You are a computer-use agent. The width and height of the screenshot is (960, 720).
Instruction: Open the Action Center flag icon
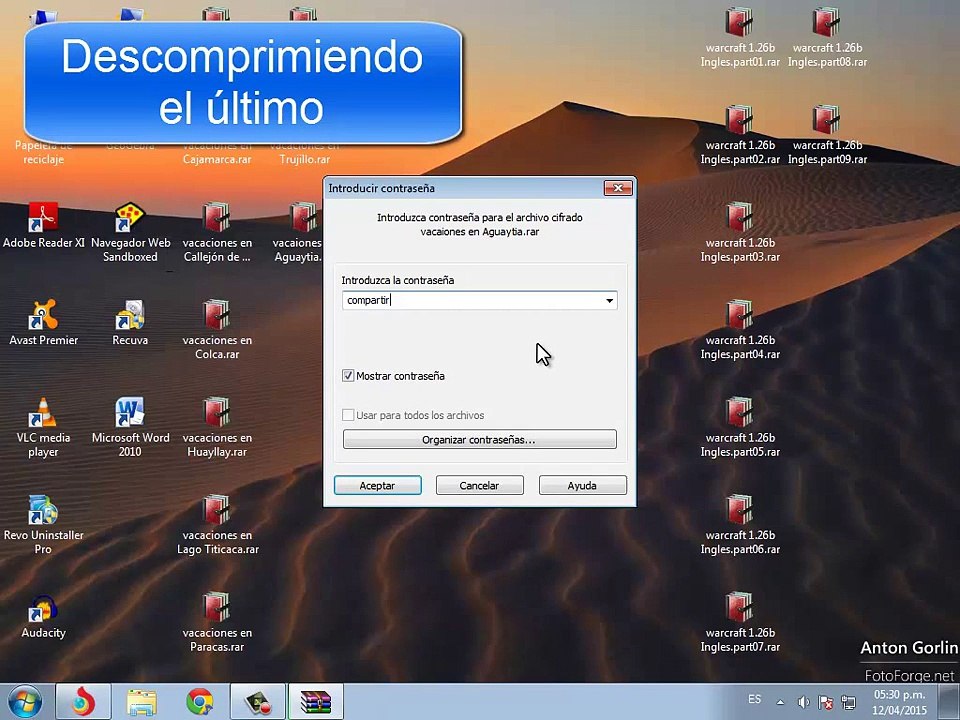[x=825, y=702]
